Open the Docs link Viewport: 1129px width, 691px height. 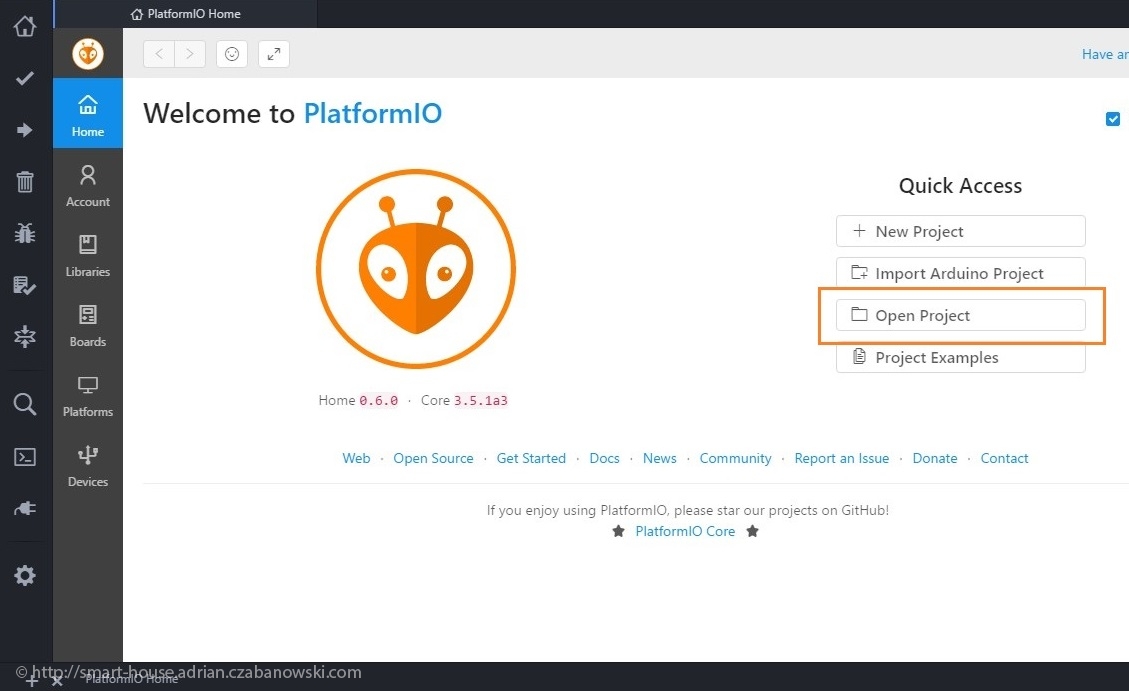coord(604,459)
